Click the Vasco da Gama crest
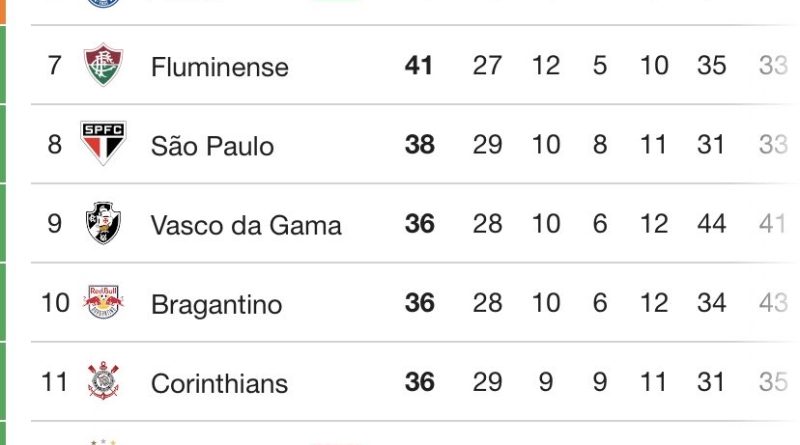The image size is (800, 445). (x=103, y=224)
